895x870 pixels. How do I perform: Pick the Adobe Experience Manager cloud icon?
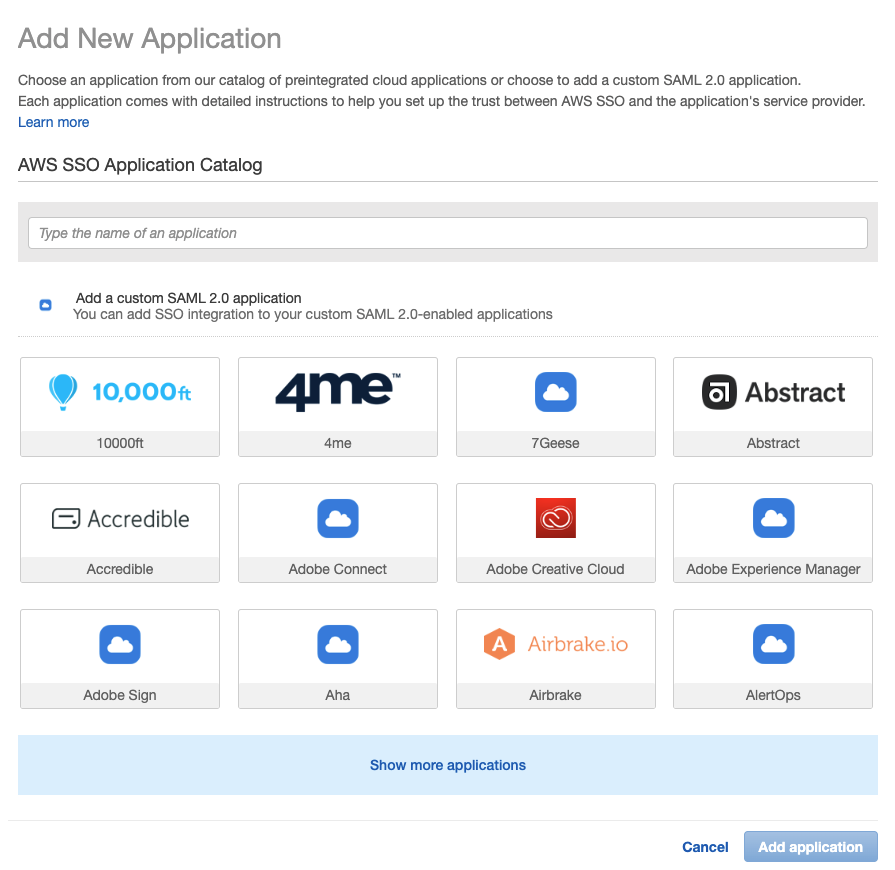tap(773, 518)
